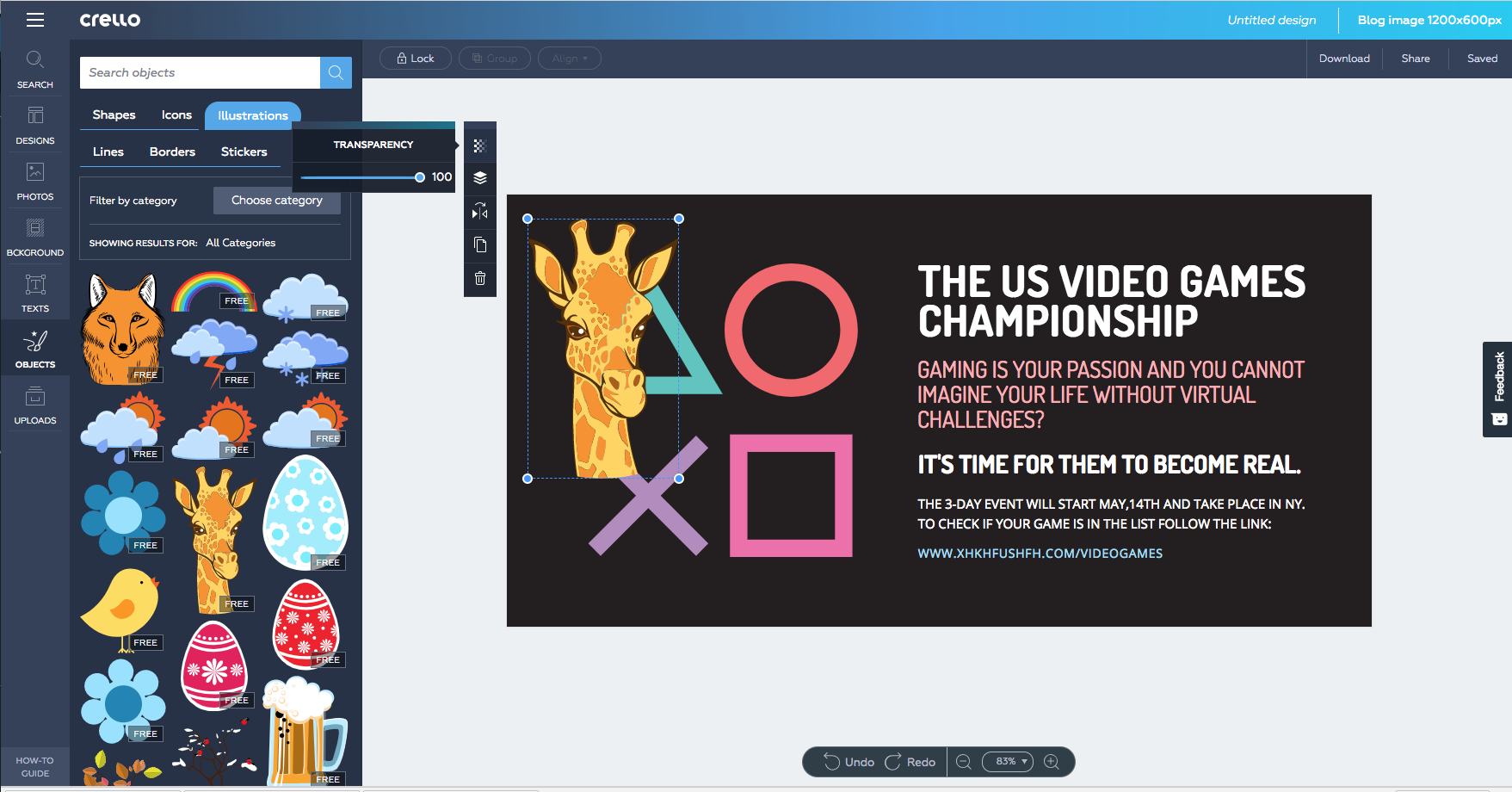Open the Uploads sidebar panel
This screenshot has height=792, width=1512.
35,405
